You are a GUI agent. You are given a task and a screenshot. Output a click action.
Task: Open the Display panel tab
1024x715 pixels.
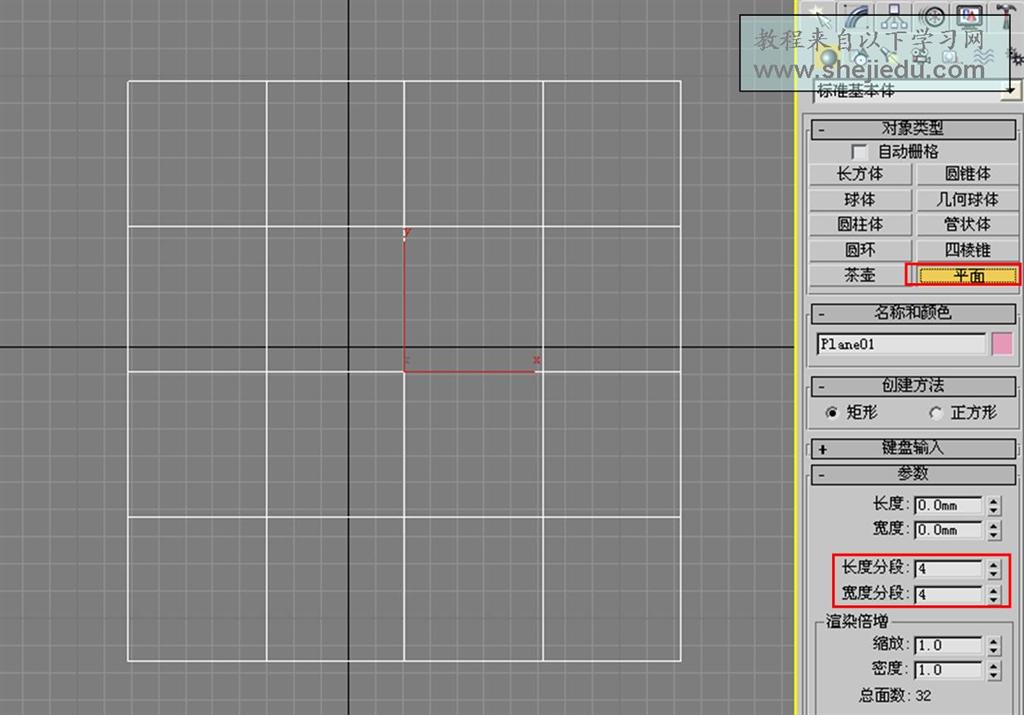tap(968, 15)
